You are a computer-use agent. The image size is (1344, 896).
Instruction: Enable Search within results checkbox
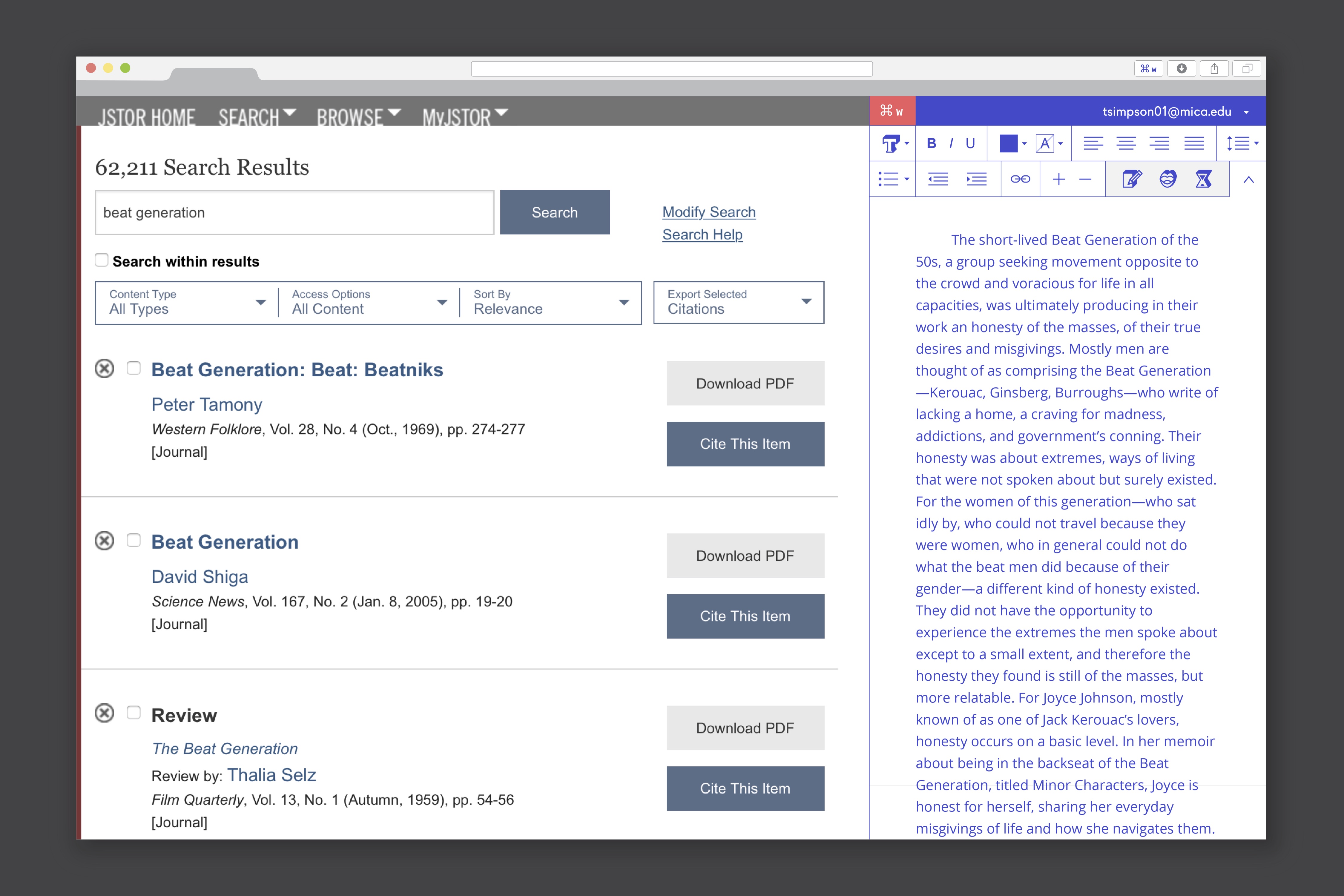[102, 260]
